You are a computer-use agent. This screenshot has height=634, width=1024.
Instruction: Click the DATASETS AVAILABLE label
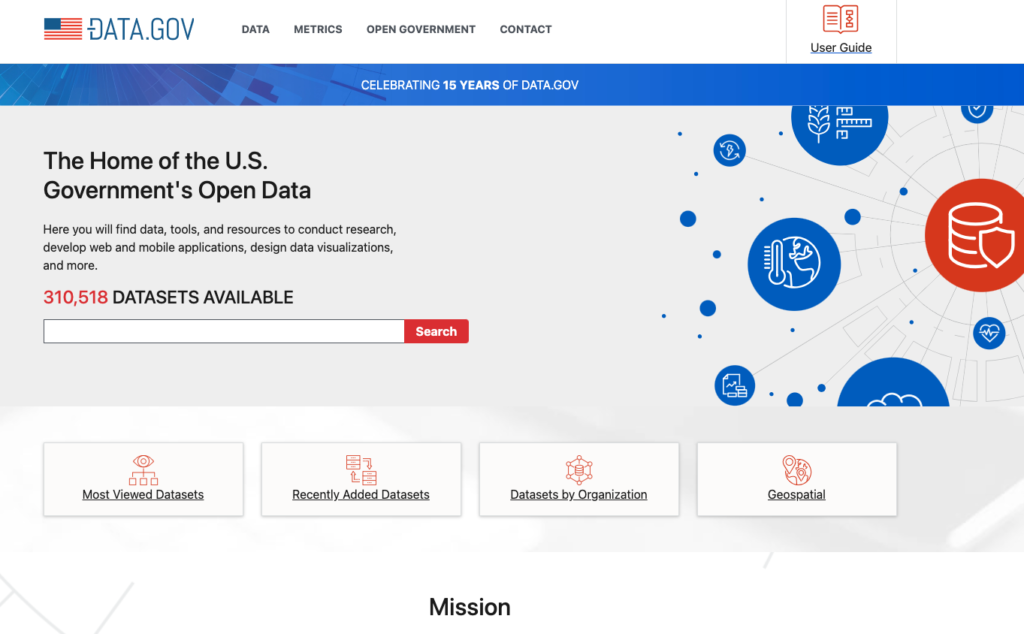(x=202, y=297)
